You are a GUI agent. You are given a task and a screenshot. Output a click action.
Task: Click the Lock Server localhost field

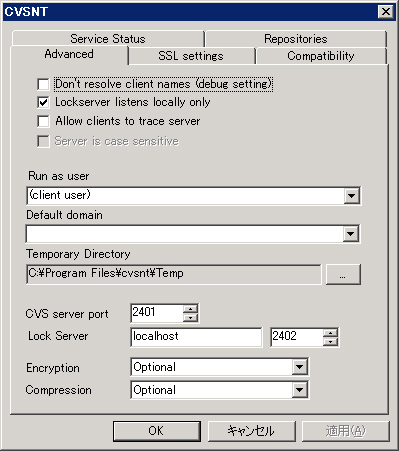pos(196,337)
